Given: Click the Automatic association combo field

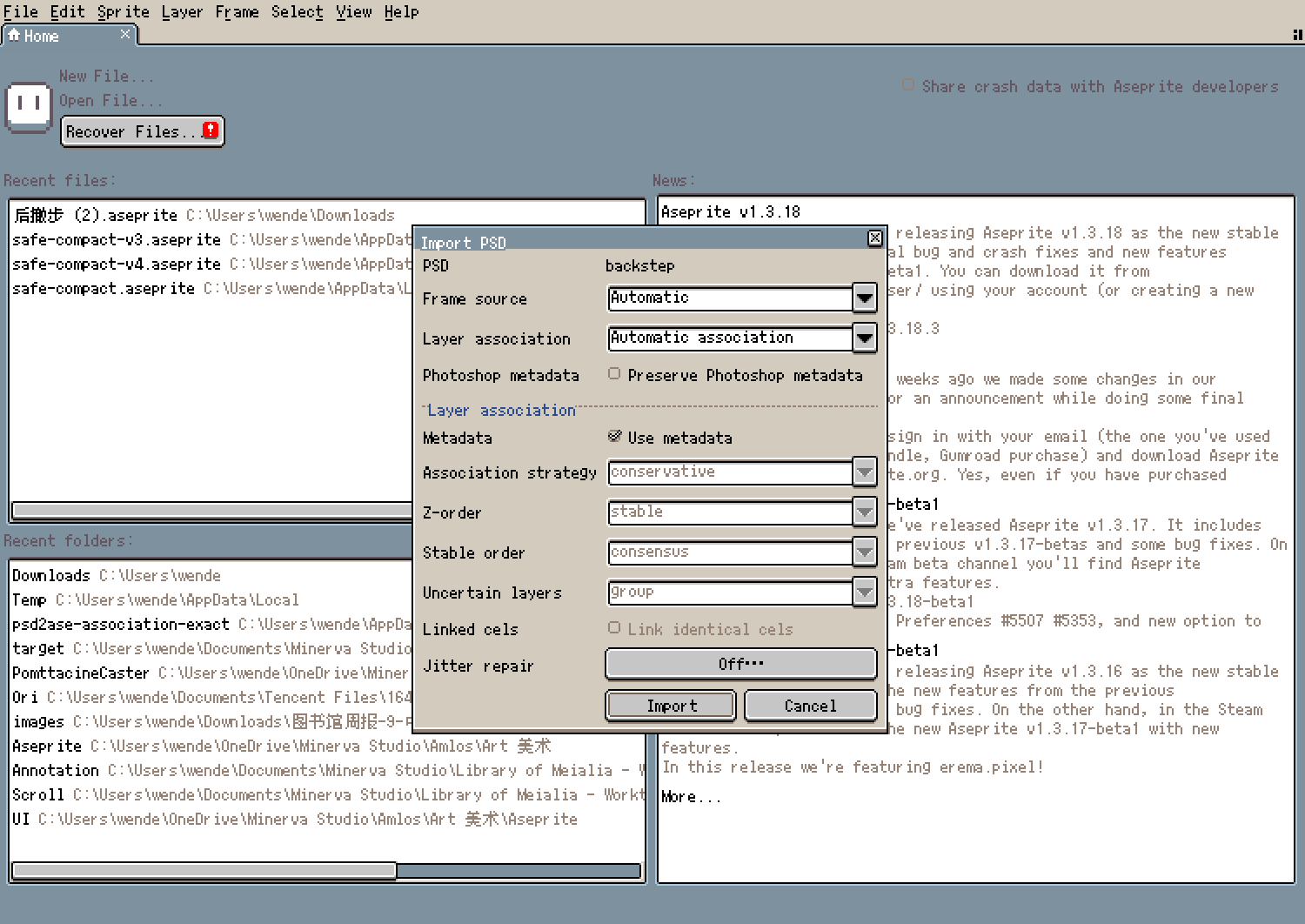Looking at the screenshot, I should [730, 338].
